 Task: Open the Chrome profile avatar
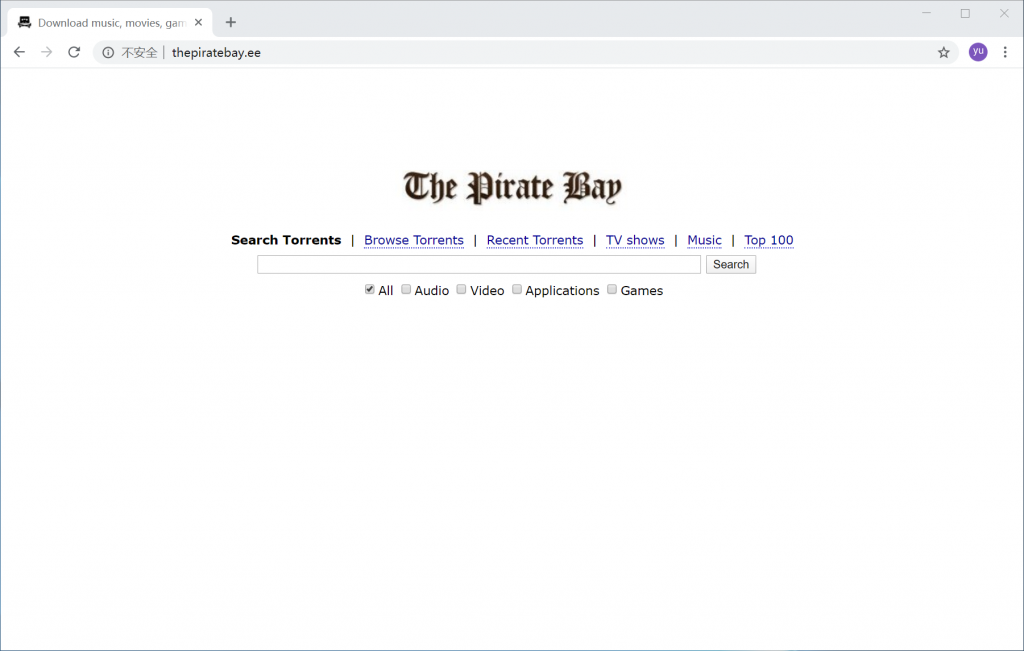point(977,52)
